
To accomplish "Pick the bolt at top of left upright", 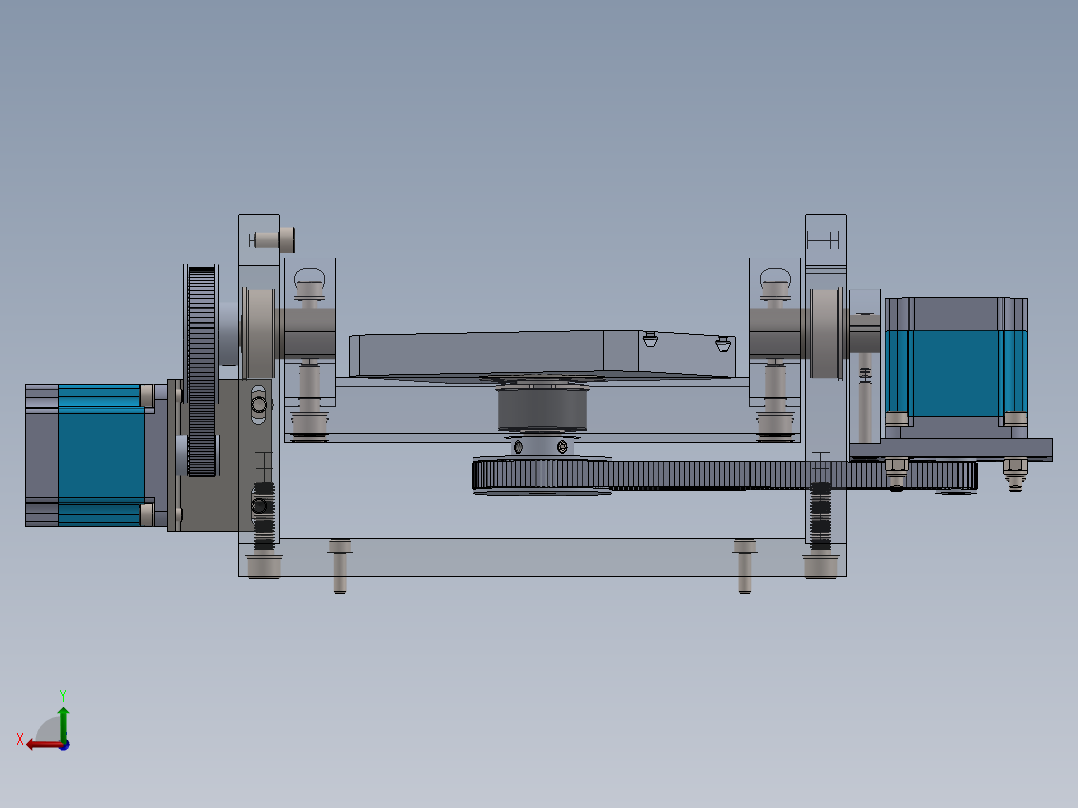I will pyautogui.click(x=272, y=240).
